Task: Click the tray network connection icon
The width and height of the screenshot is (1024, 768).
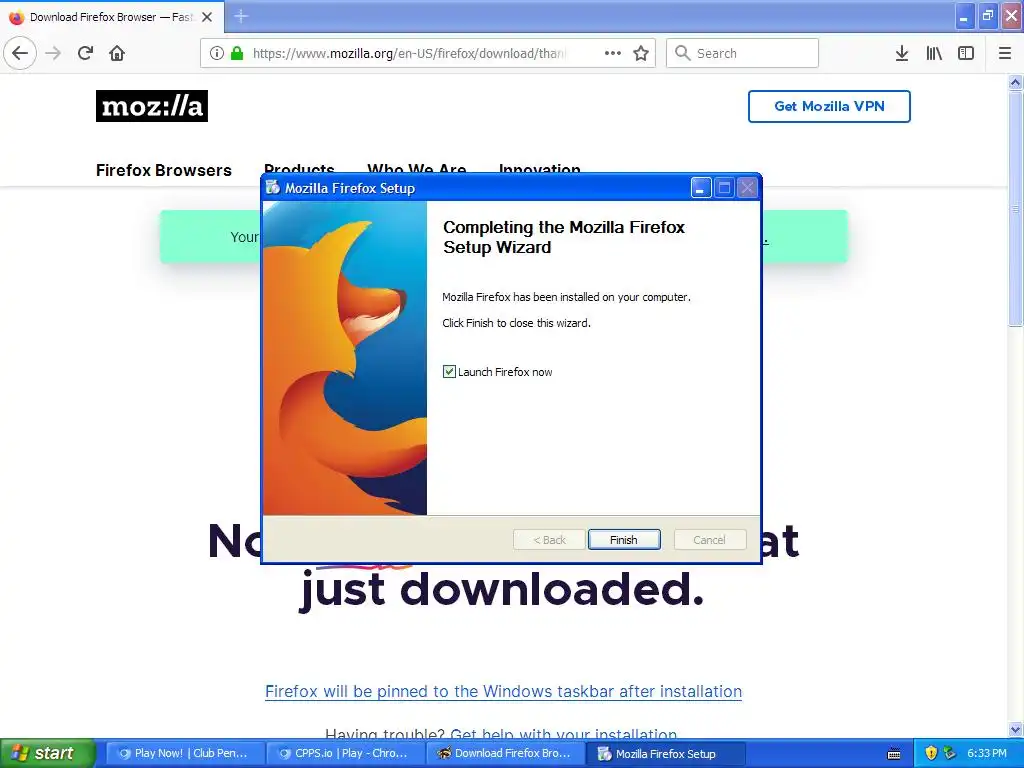Action: click(x=950, y=753)
